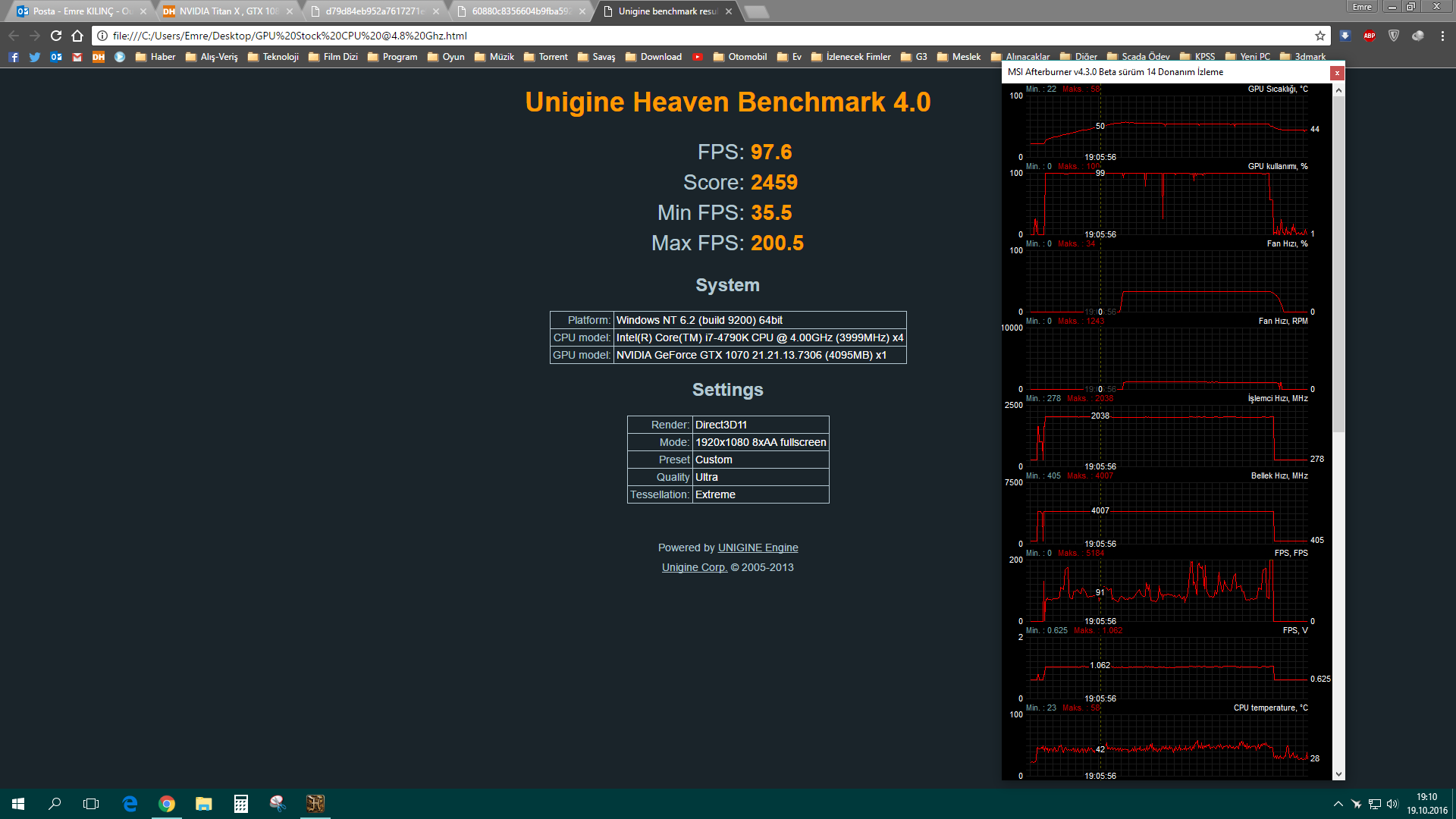Image resolution: width=1456 pixels, height=819 pixels.
Task: Go to the Chrome home page
Action: (x=77, y=36)
